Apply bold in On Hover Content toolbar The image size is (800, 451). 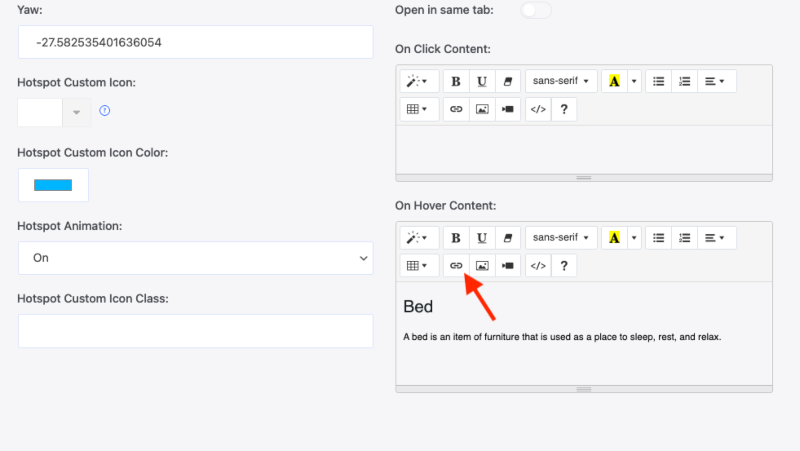[456, 238]
